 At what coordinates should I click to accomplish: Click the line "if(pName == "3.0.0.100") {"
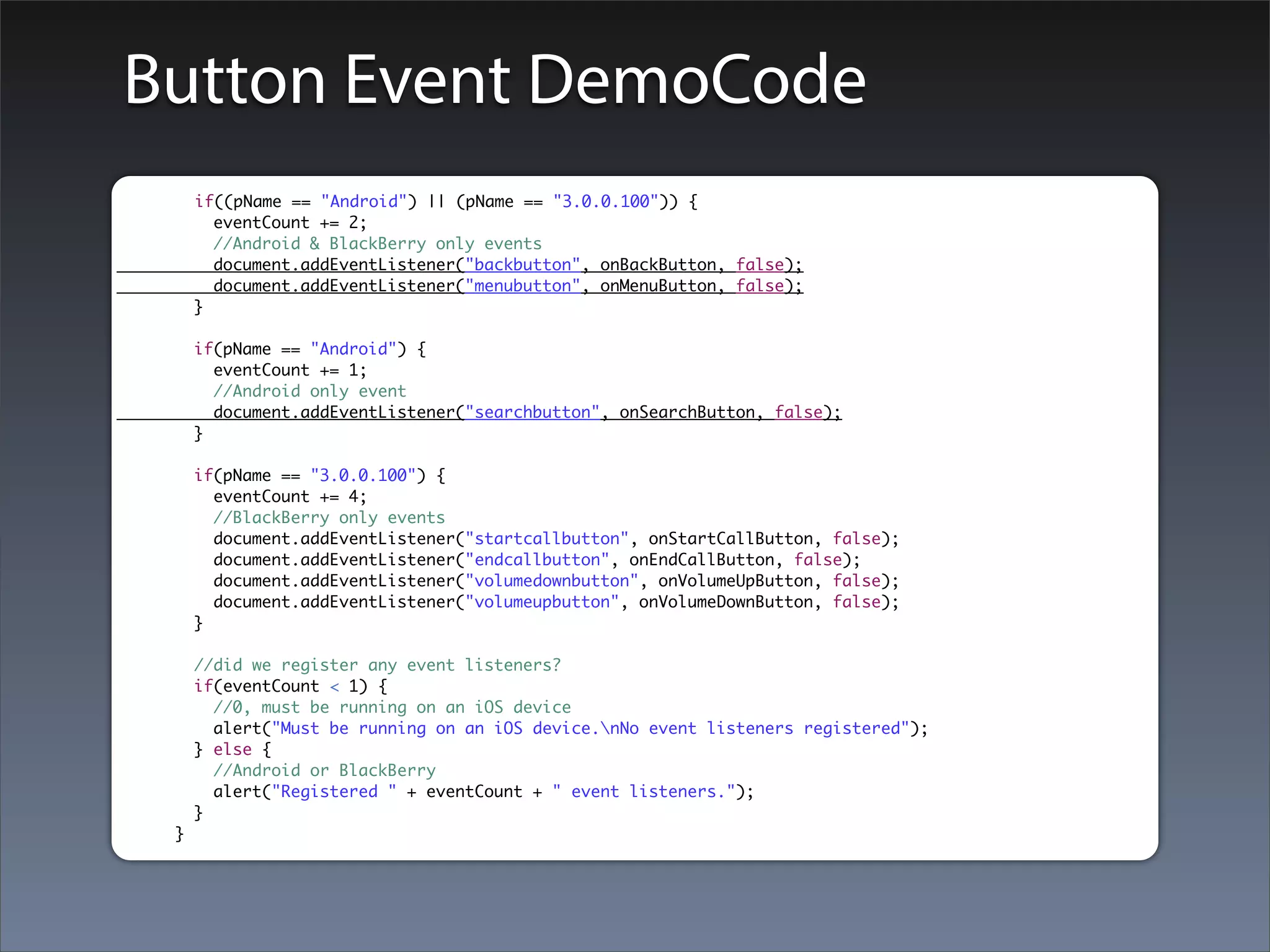[320, 475]
